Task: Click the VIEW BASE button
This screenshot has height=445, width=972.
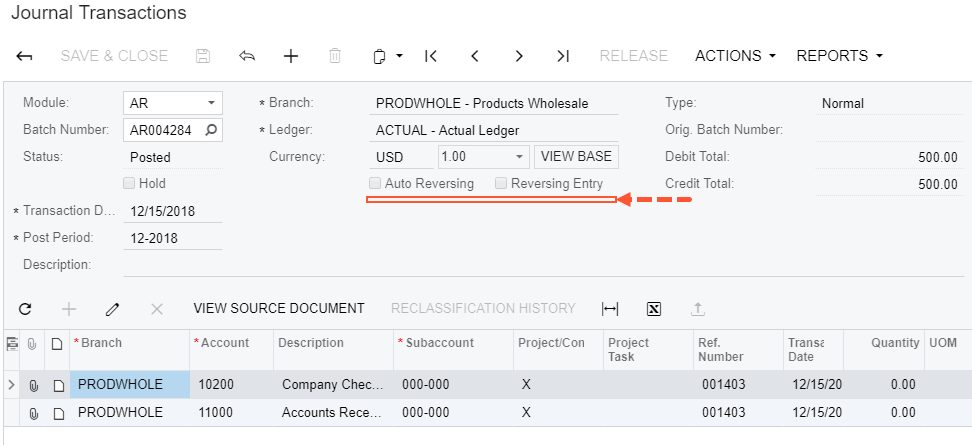Action: pos(576,157)
